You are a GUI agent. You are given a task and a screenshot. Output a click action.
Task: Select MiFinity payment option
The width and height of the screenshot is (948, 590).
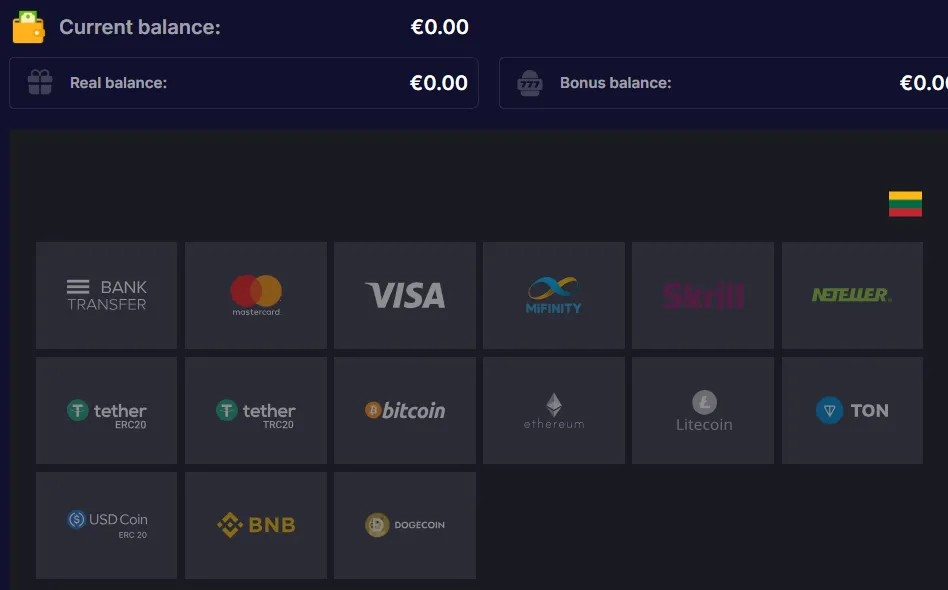[x=554, y=295]
